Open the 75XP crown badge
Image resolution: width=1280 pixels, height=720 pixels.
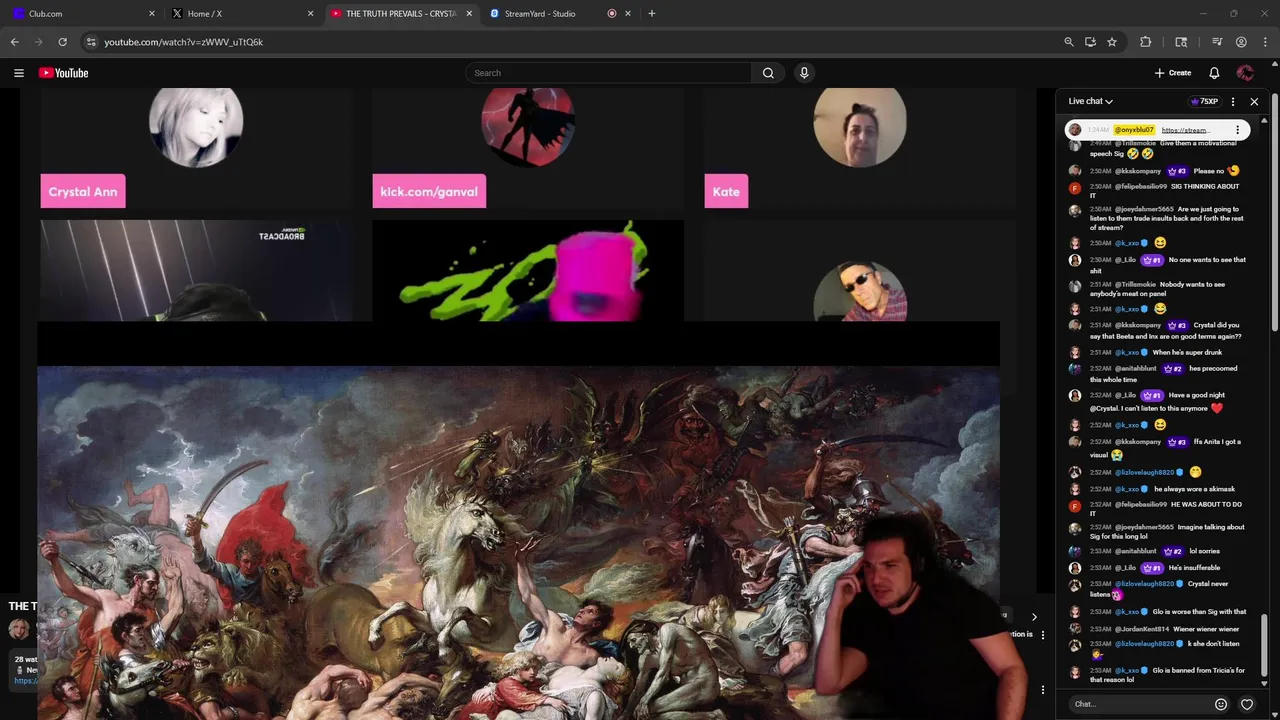click(x=1204, y=101)
